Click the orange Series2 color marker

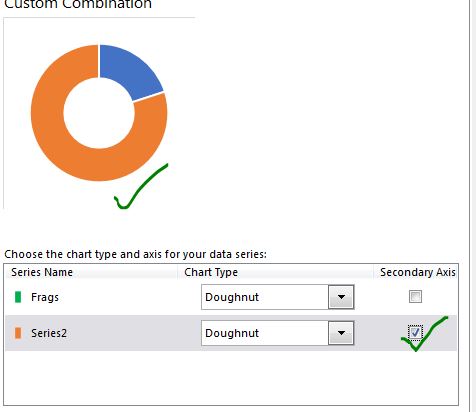click(18, 333)
